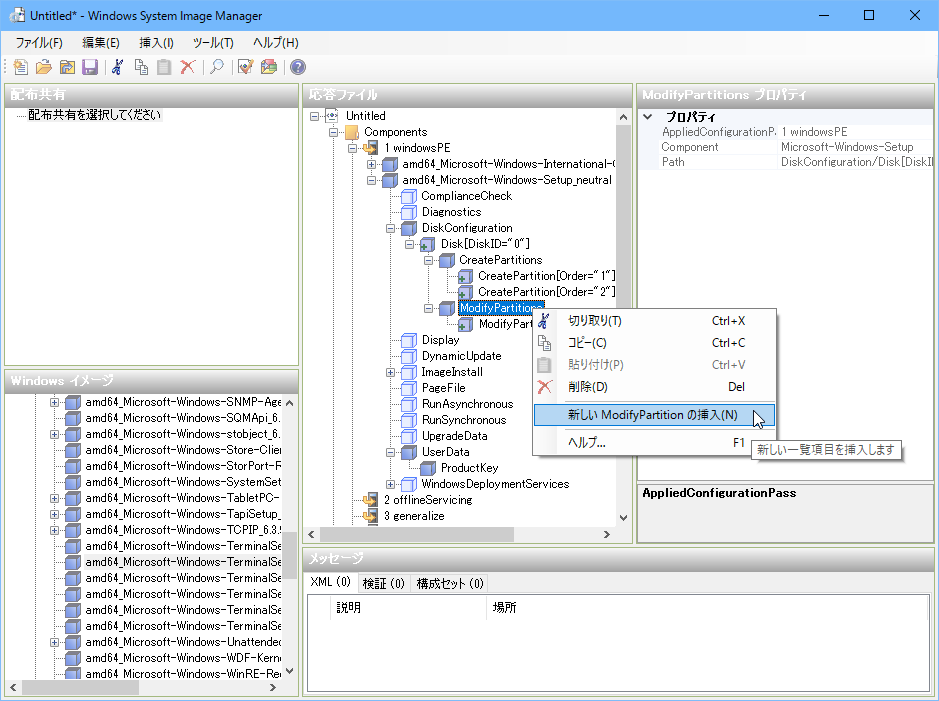Click the Paste clipboard icon in the toolbar

coord(164,67)
